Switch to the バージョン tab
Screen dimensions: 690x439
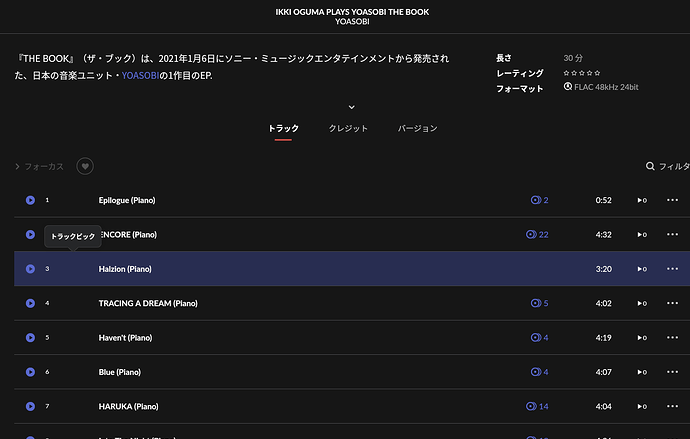pos(418,128)
